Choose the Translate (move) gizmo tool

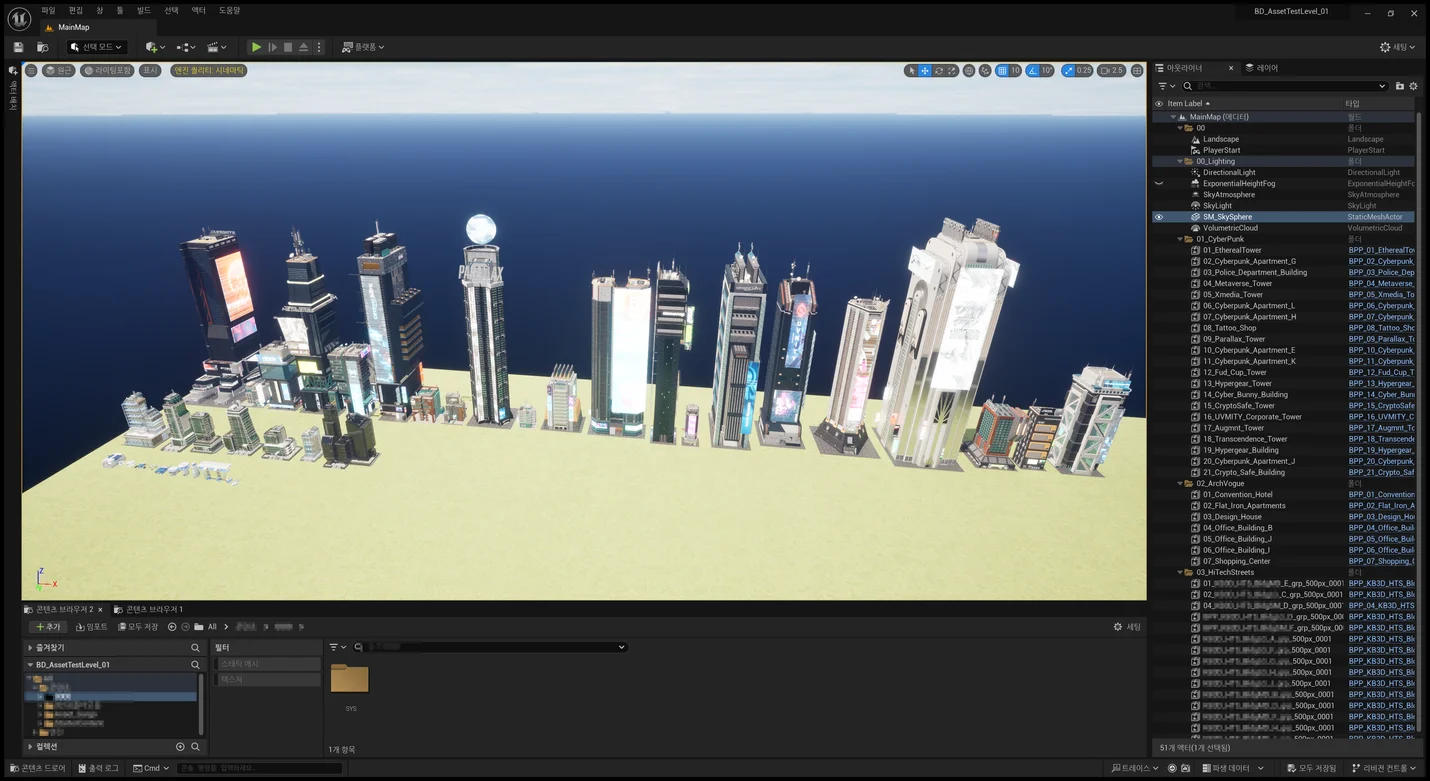click(925, 71)
